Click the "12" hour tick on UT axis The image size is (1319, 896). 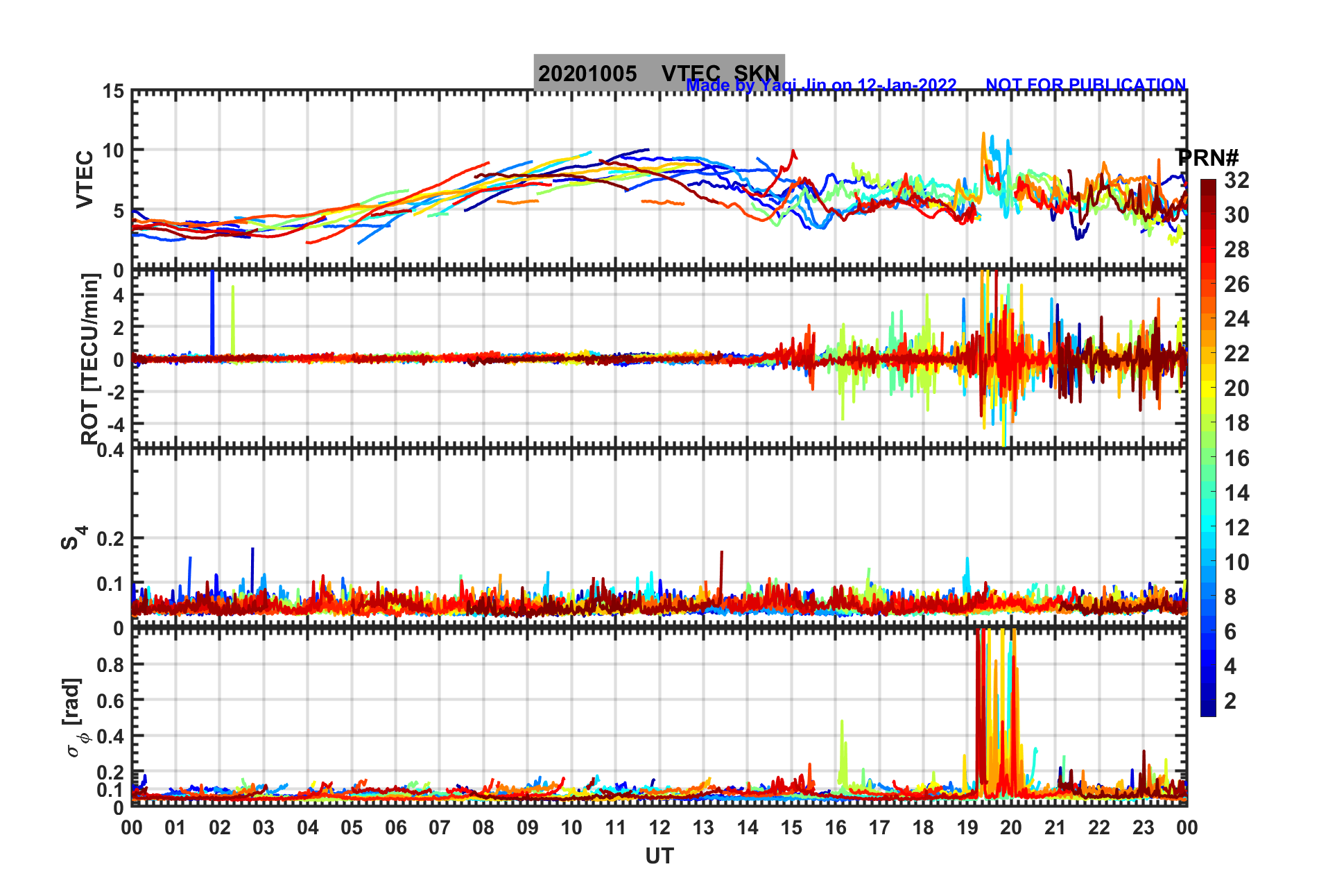click(x=659, y=827)
